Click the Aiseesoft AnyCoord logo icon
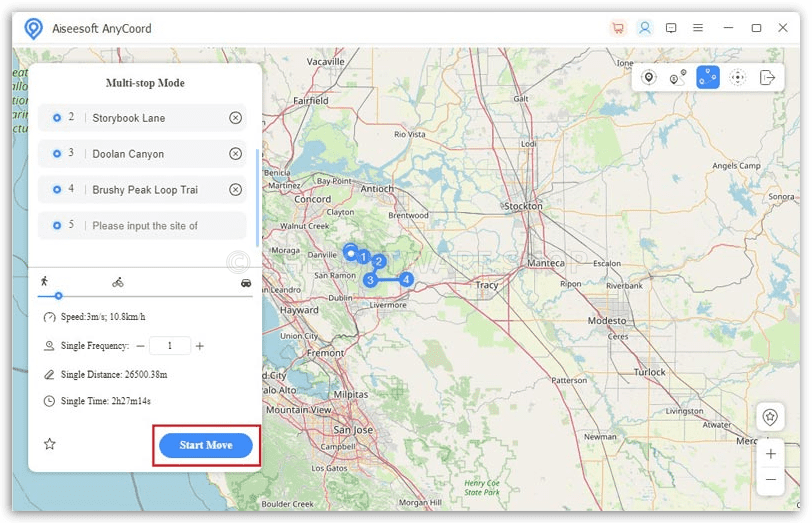Screen dimensions: 812x523 click(34, 28)
